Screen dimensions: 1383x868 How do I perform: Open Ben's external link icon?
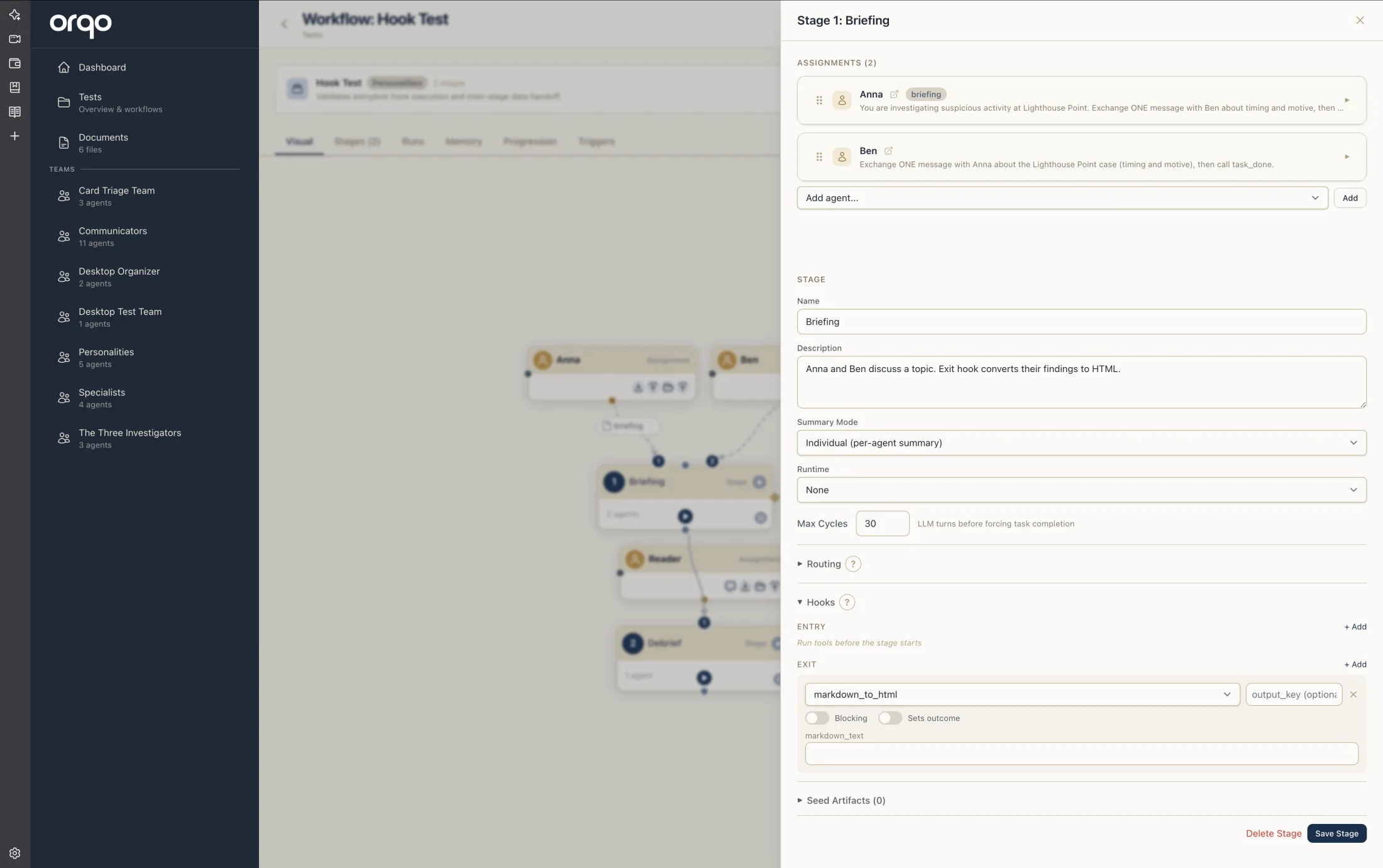(x=888, y=151)
